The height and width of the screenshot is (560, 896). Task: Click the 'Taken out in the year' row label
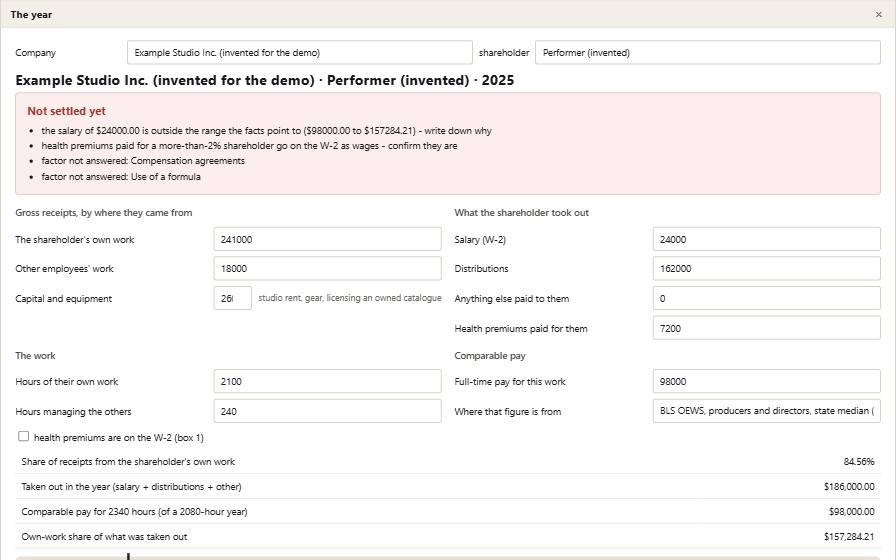(x=131, y=487)
